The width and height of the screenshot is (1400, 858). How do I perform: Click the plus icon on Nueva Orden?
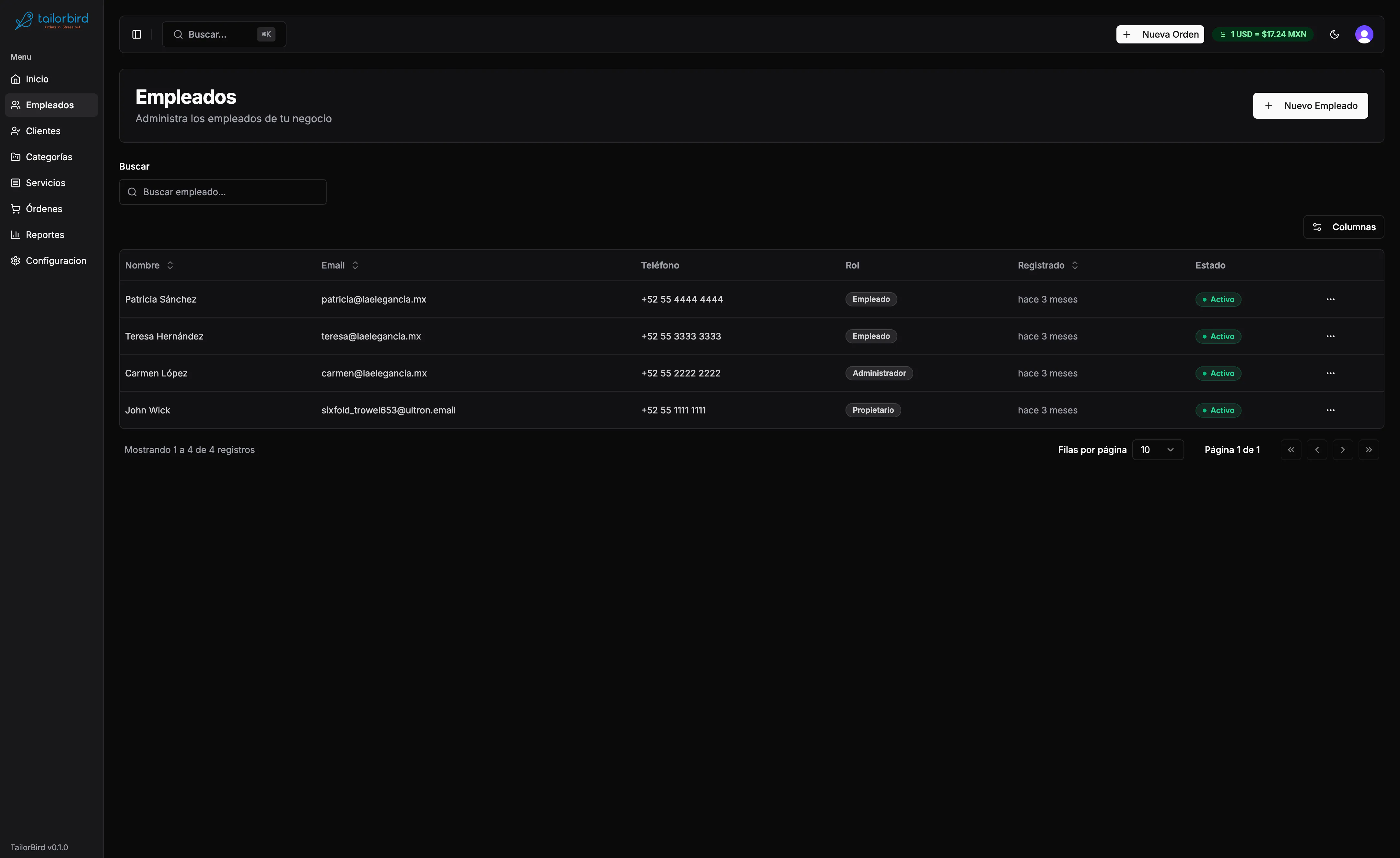(1126, 34)
